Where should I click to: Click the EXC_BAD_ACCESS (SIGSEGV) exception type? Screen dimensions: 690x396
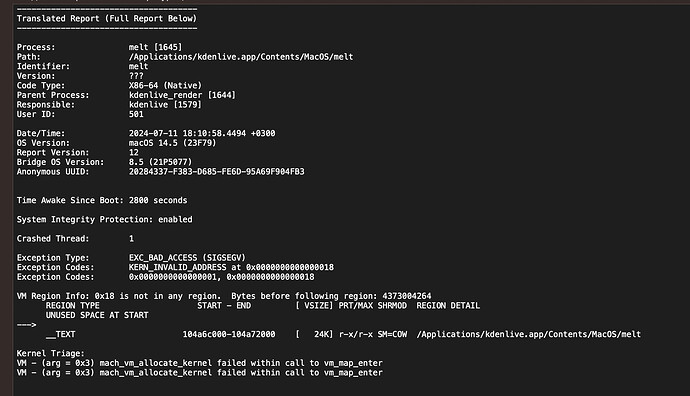187,258
